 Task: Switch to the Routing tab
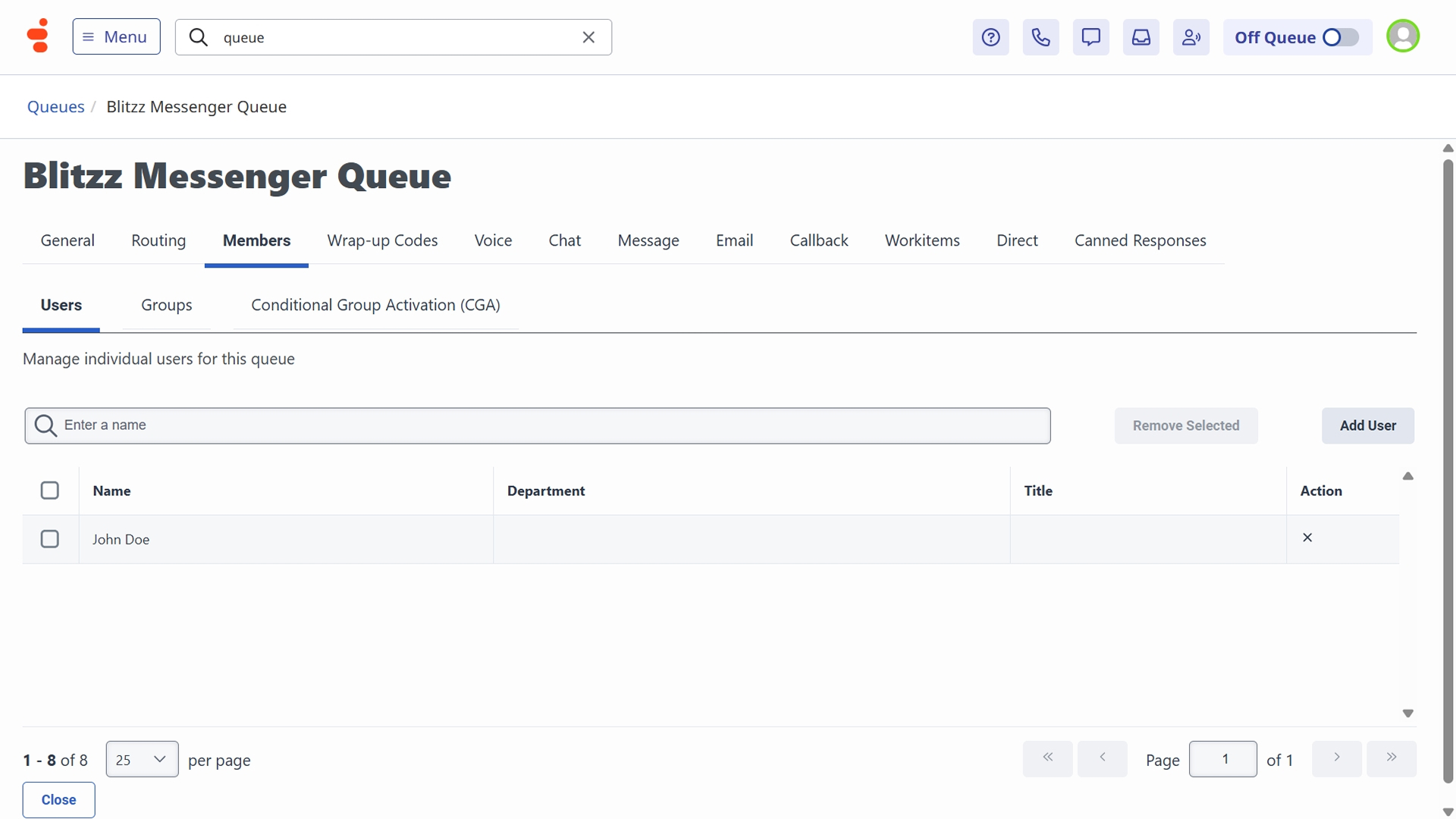pyautogui.click(x=158, y=240)
